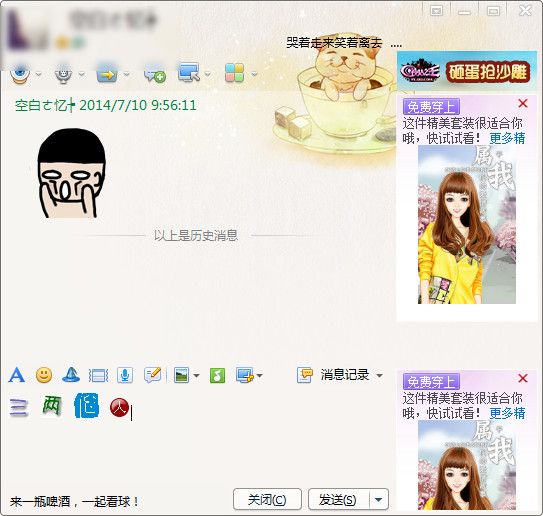Open the upper 更多精 link
Viewport: 543px width, 516px height.
(507, 138)
